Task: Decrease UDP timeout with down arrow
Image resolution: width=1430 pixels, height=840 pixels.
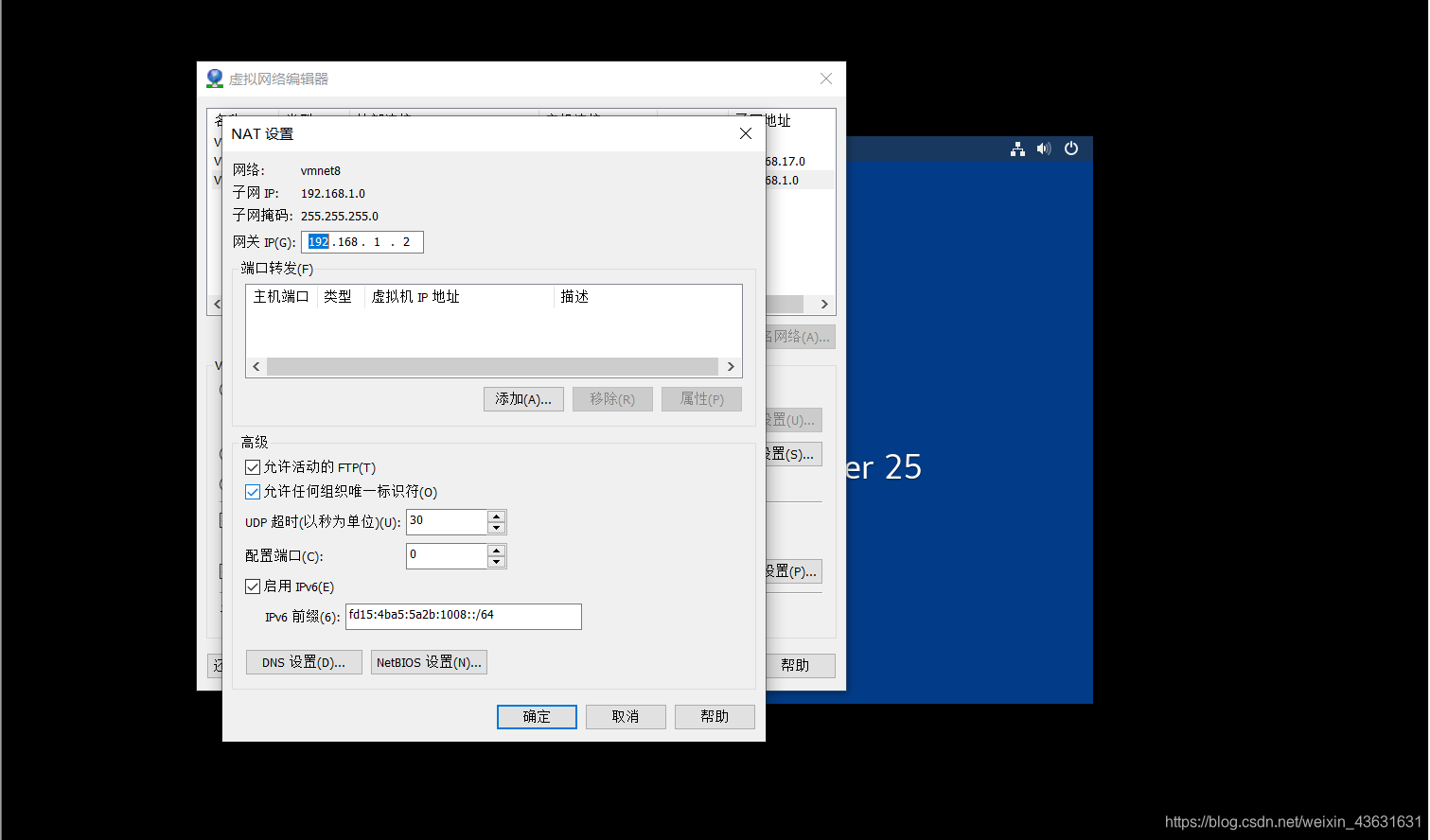Action: tap(496, 528)
